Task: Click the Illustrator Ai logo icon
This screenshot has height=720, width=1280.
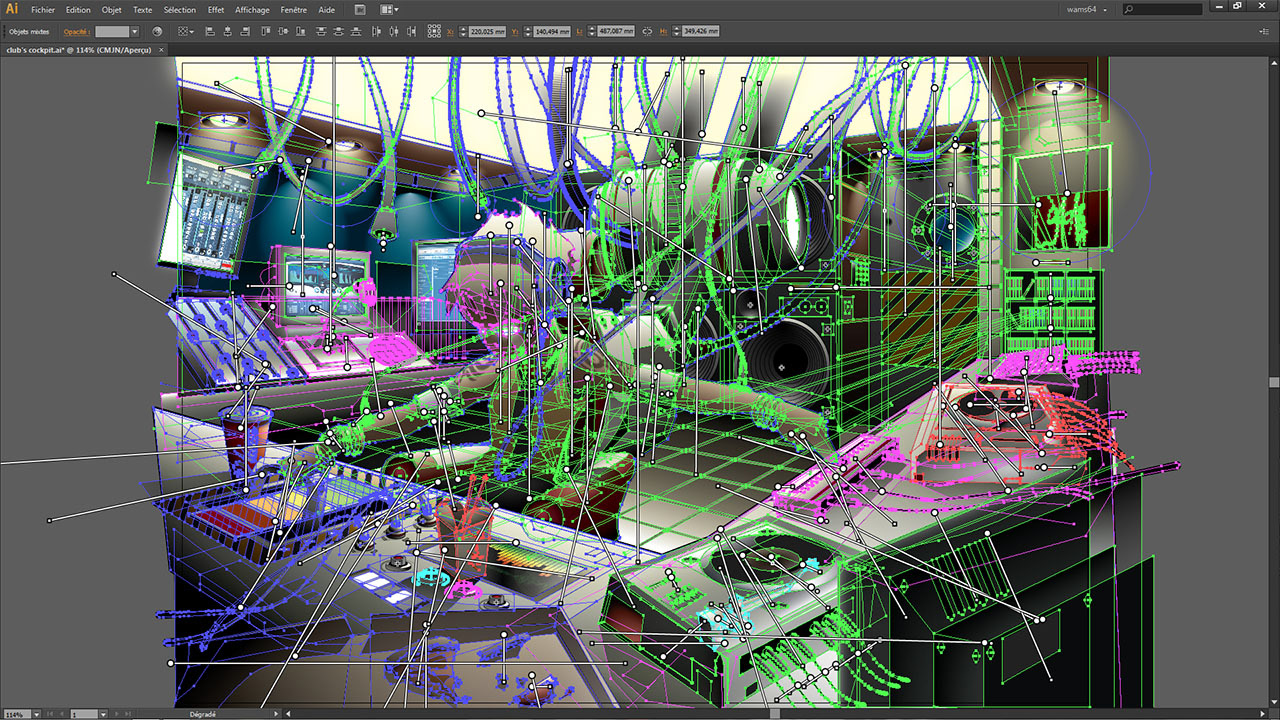Action: point(12,9)
